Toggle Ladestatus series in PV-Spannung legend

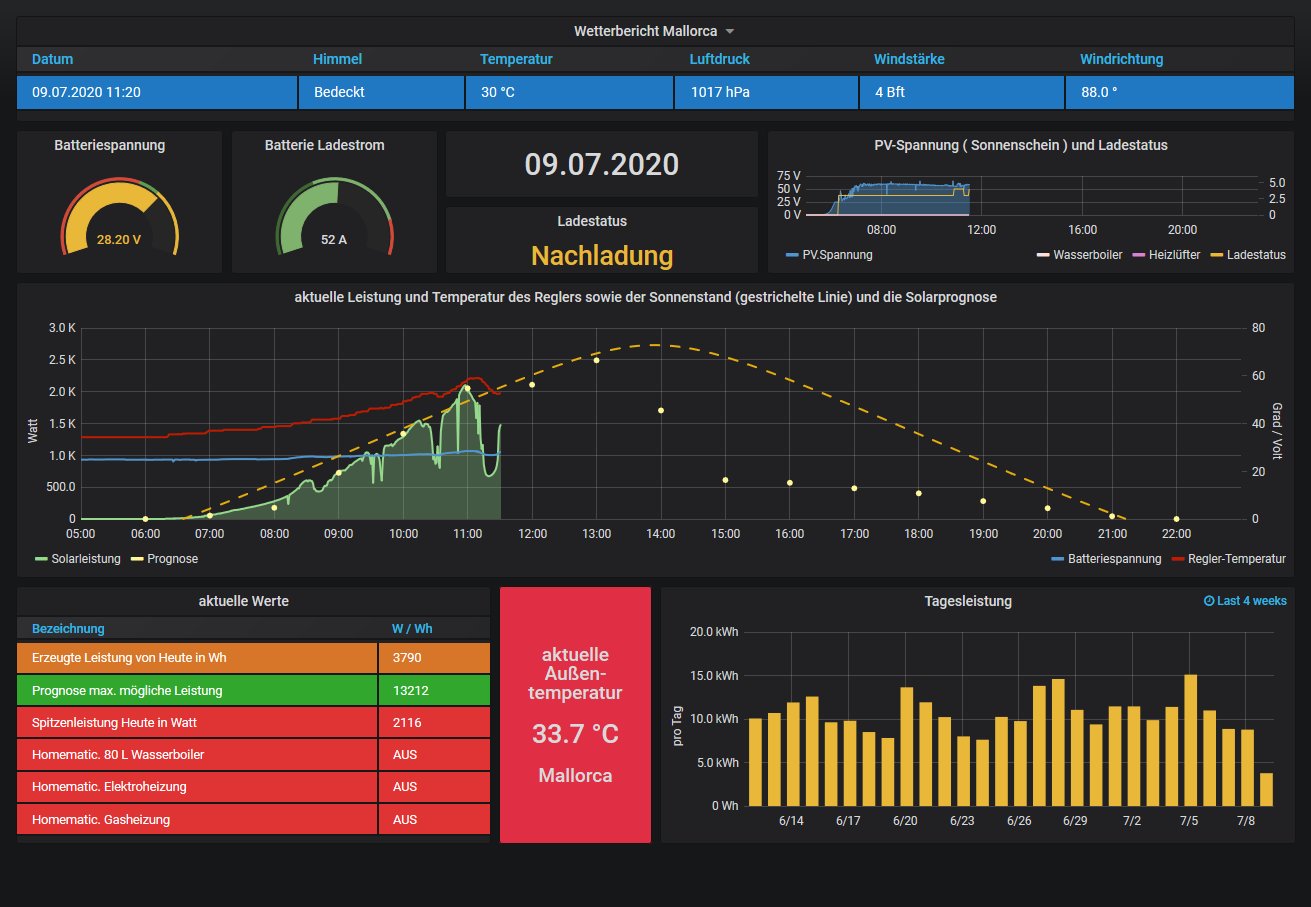(1255, 255)
